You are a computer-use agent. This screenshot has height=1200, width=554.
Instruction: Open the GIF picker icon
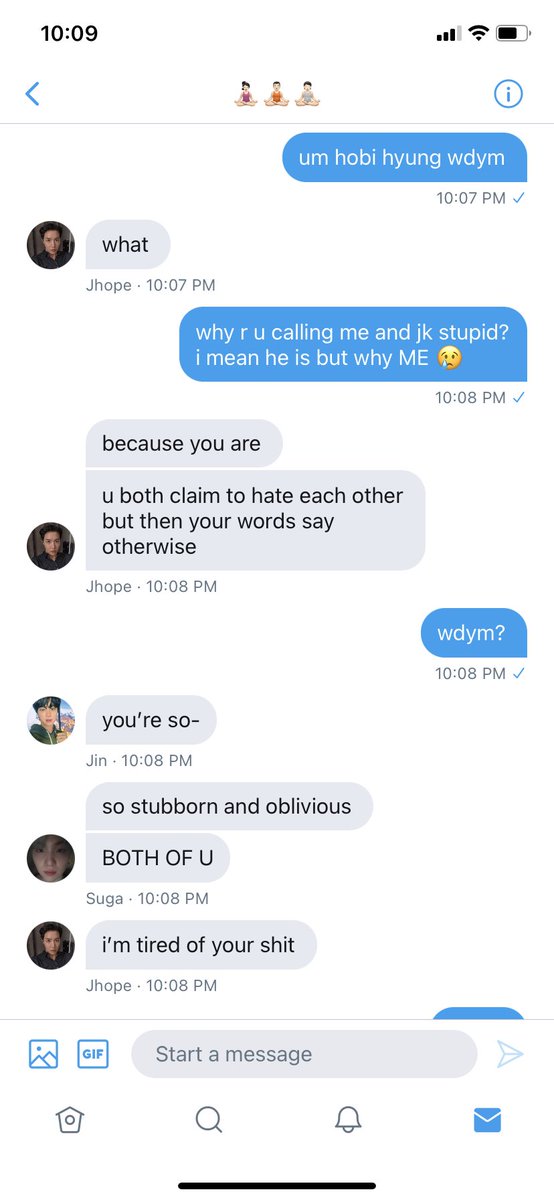coord(93,1054)
